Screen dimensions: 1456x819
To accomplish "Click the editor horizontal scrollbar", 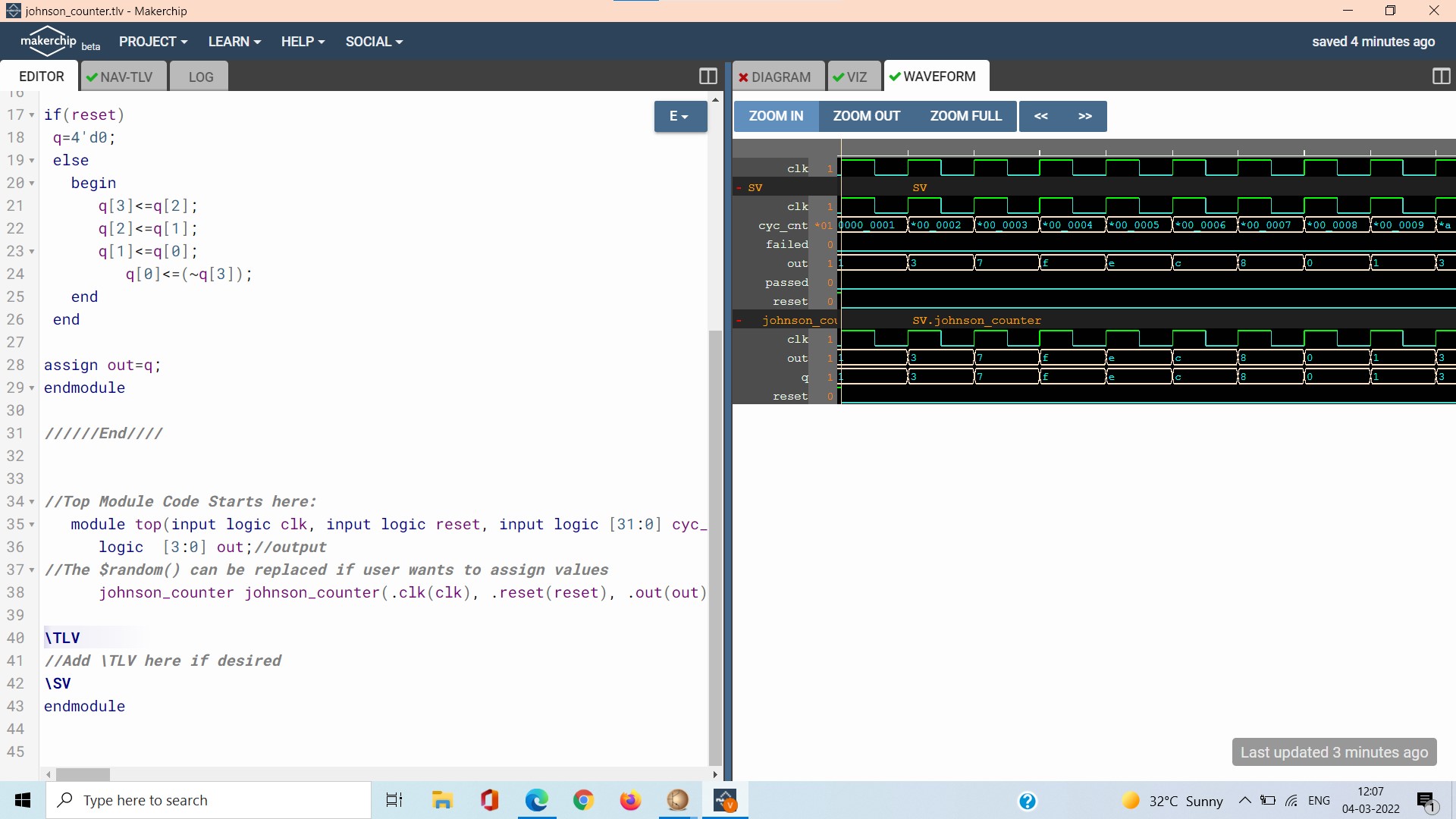I will click(x=83, y=774).
